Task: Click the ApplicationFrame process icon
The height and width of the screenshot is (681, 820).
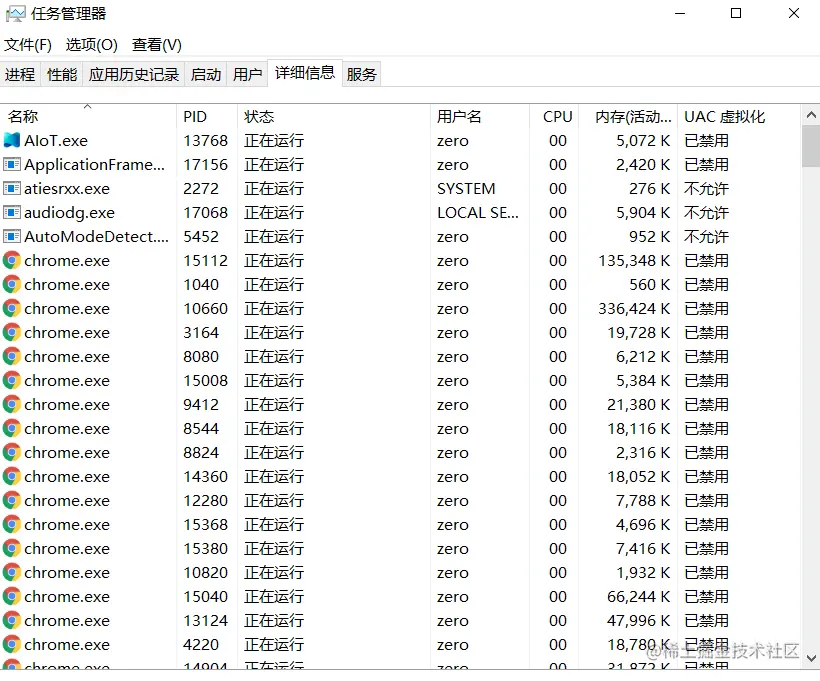Action: point(12,164)
